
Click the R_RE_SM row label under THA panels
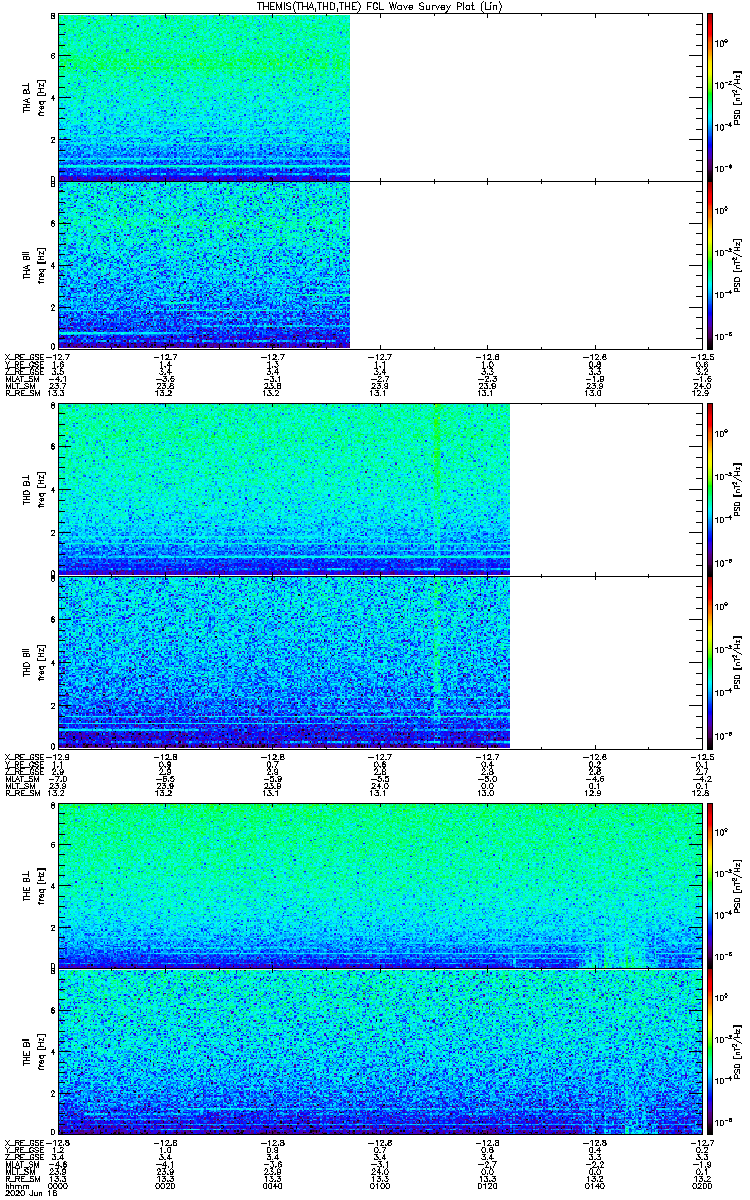click(x=23, y=394)
